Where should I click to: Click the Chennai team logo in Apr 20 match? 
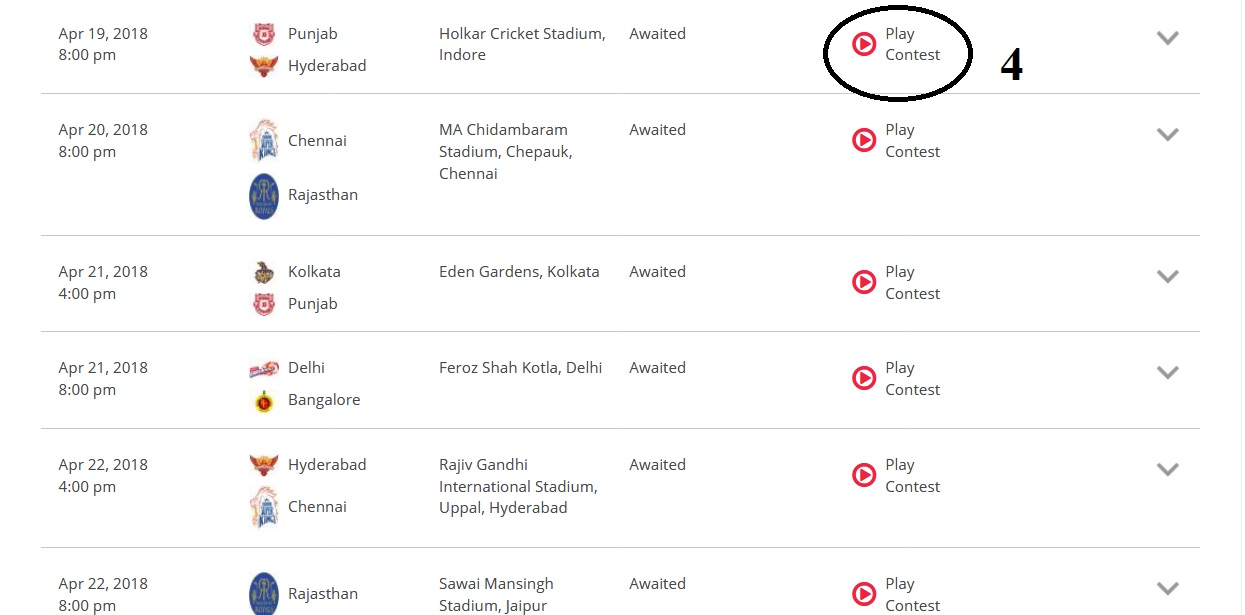coord(263,140)
